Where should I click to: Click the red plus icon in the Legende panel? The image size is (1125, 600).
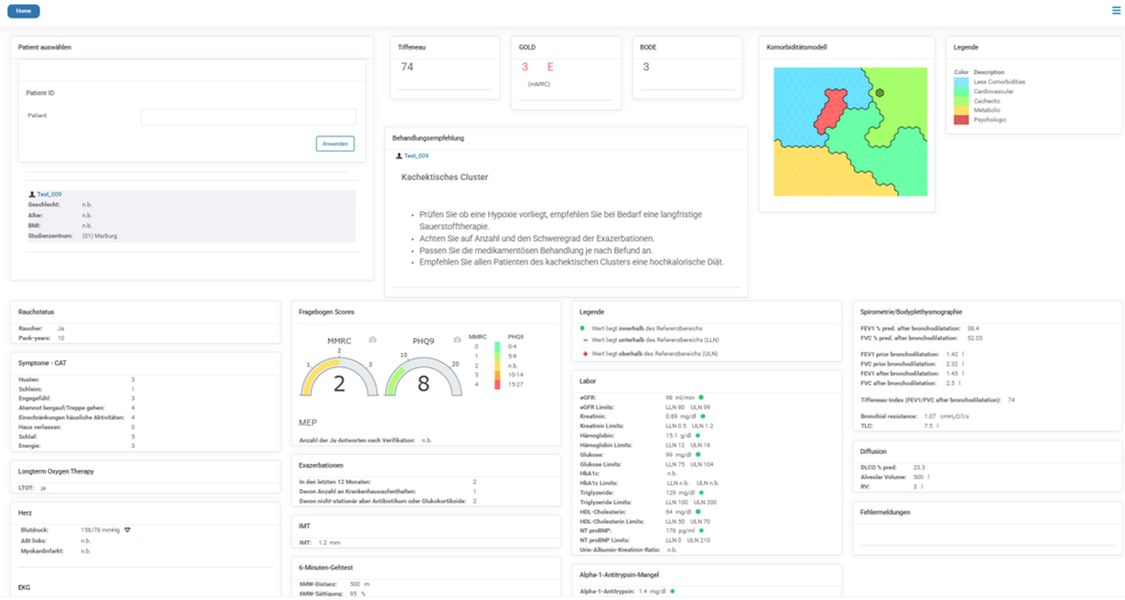click(585, 354)
